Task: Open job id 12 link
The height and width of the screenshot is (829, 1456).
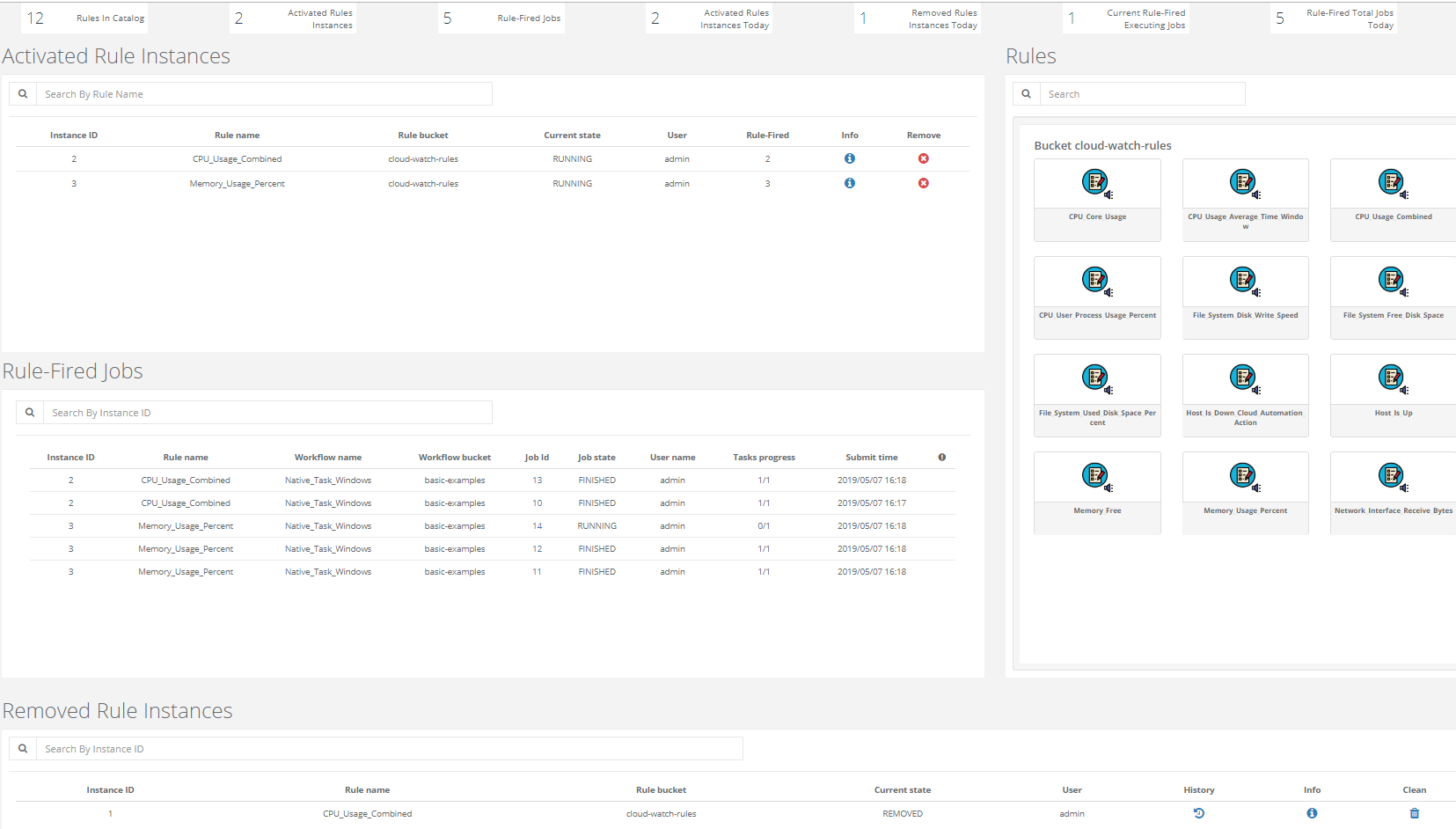Action: pyautogui.click(x=538, y=549)
